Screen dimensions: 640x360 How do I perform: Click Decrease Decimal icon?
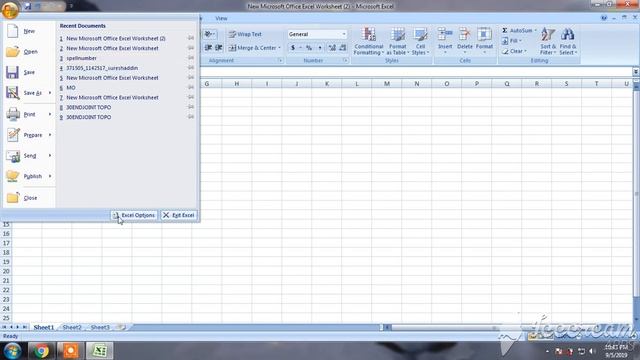342,48
